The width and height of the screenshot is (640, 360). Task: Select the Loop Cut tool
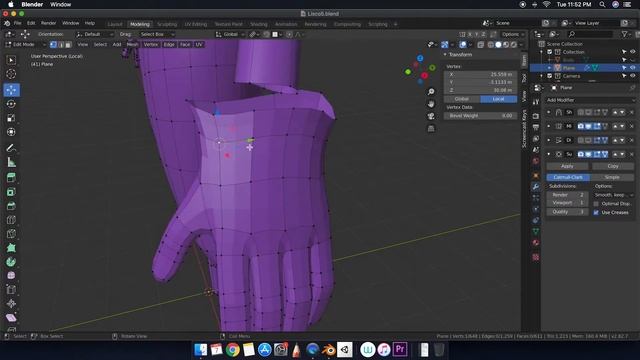point(11,220)
